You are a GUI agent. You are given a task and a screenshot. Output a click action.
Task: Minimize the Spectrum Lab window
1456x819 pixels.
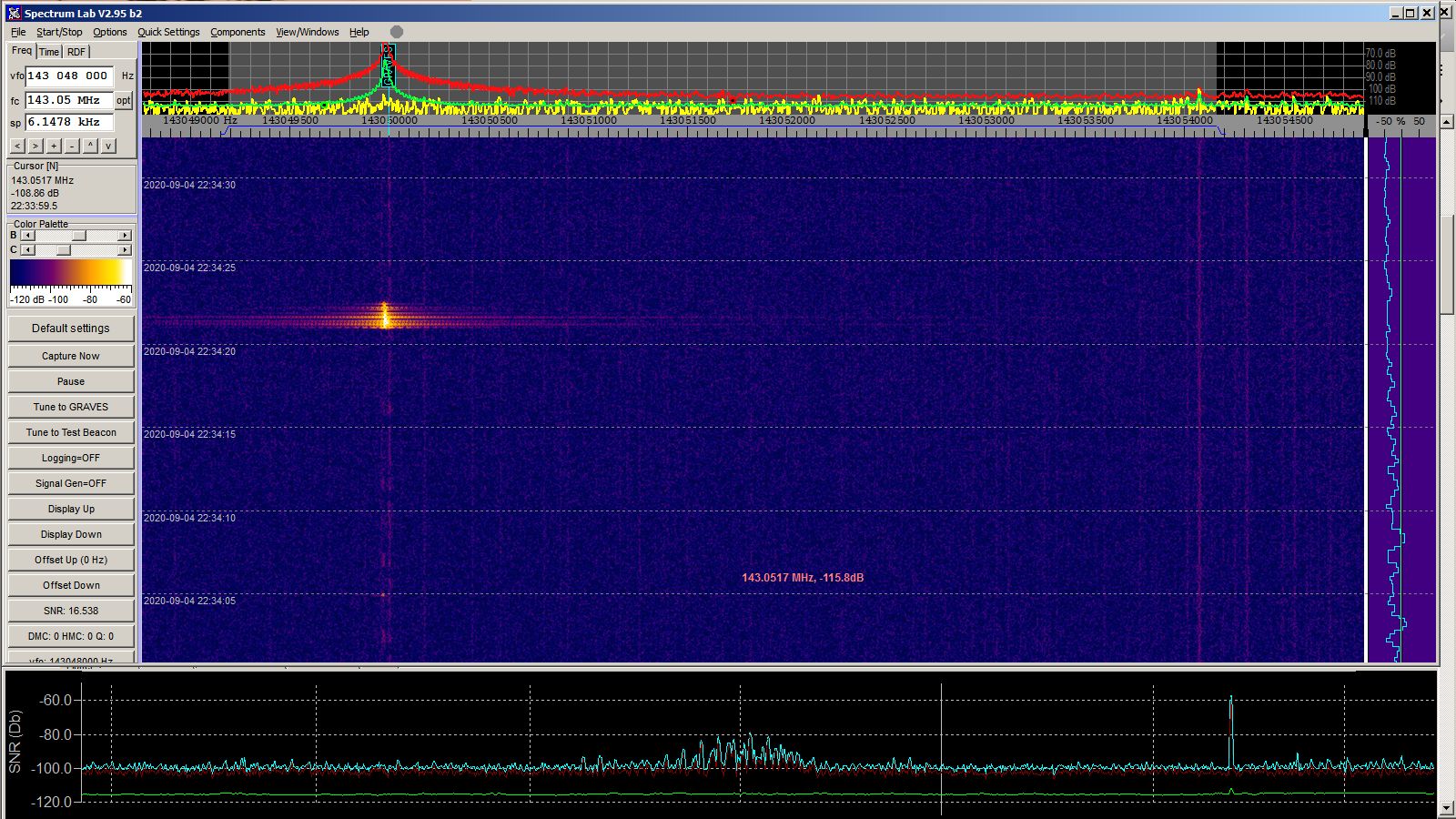pyautogui.click(x=1398, y=13)
